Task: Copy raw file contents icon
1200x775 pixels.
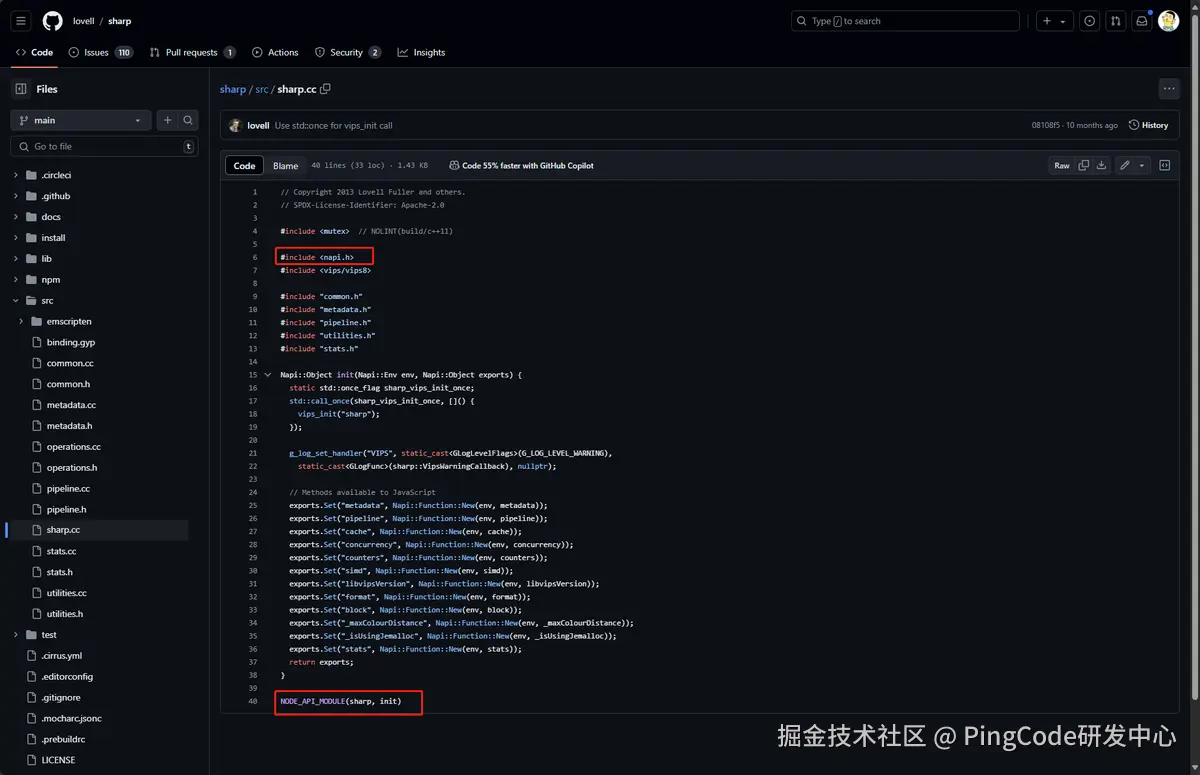Action: pyautogui.click(x=1084, y=166)
